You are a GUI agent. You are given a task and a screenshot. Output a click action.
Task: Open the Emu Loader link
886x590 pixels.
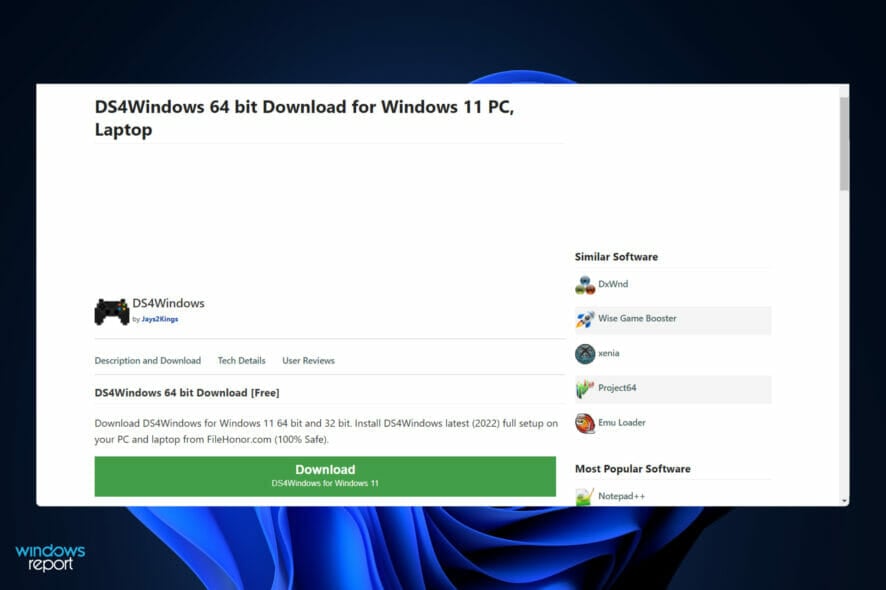(x=621, y=422)
